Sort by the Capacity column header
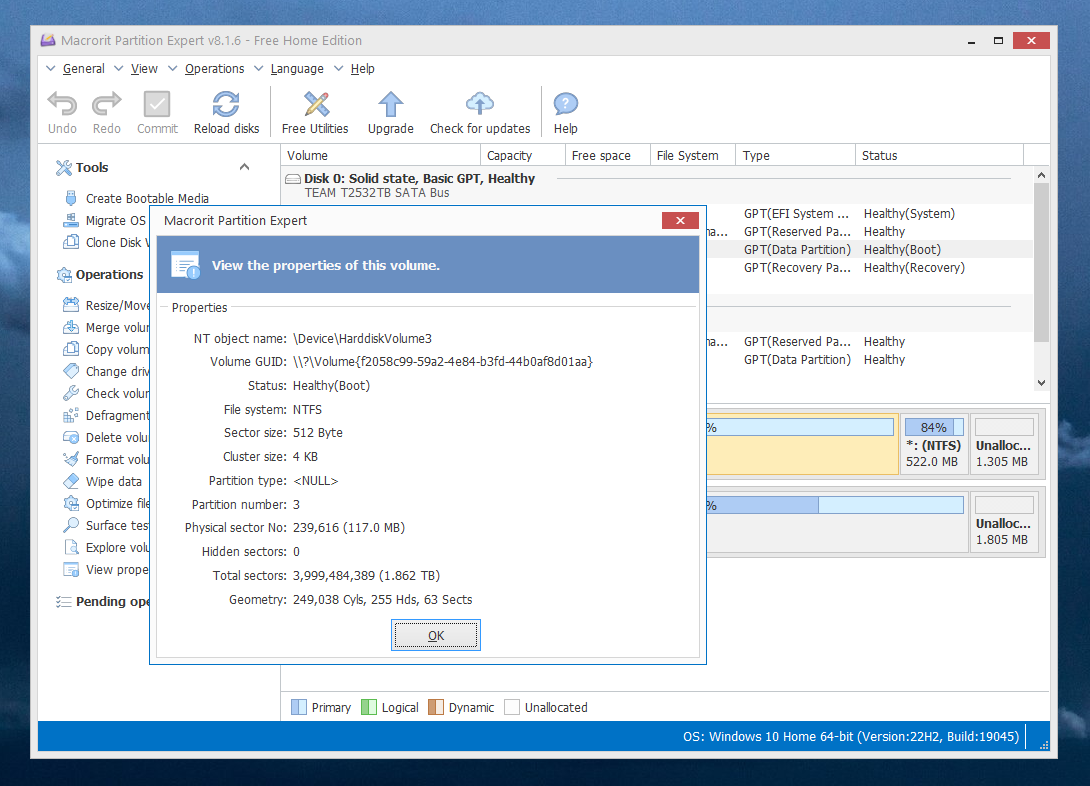 (523, 156)
